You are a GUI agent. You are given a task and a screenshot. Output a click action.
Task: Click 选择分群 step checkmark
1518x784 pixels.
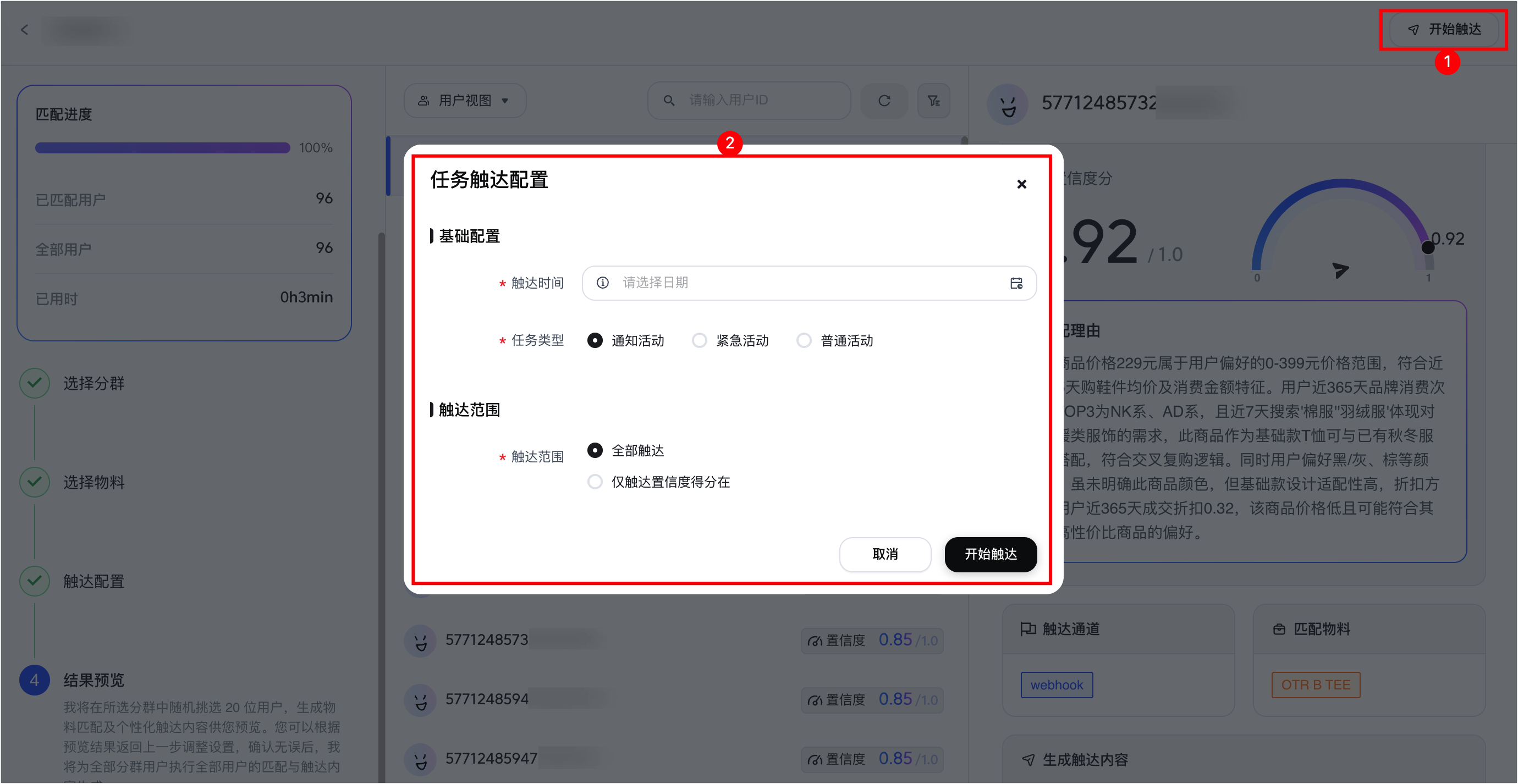(x=35, y=383)
